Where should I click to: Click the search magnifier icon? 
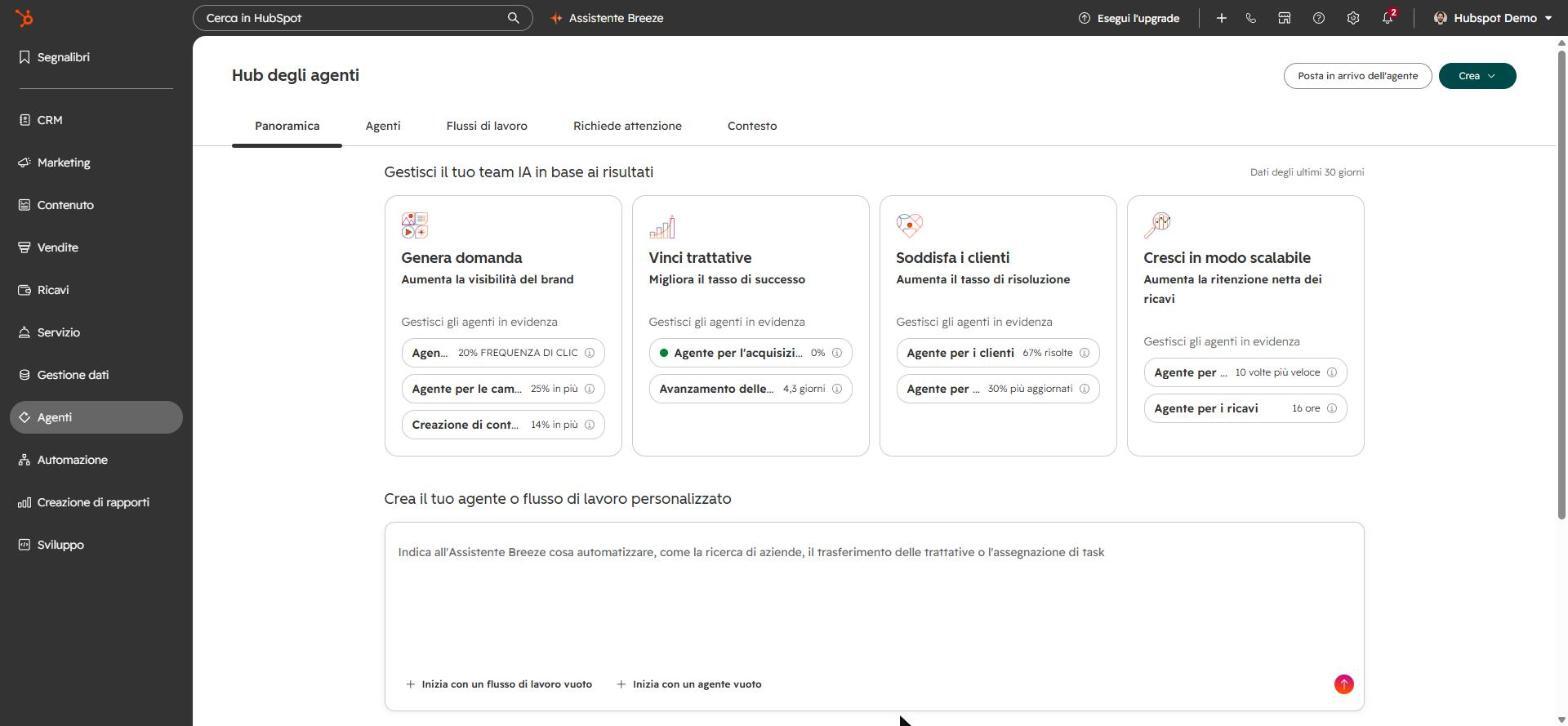(513, 18)
